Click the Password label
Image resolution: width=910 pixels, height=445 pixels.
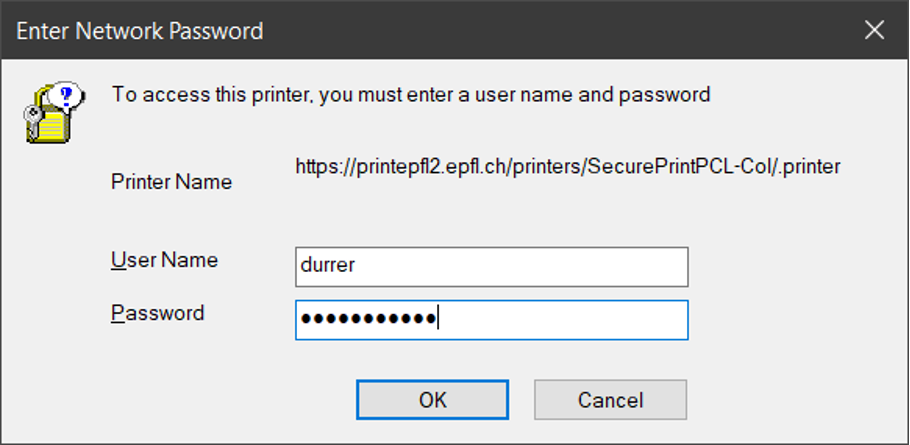click(x=157, y=313)
